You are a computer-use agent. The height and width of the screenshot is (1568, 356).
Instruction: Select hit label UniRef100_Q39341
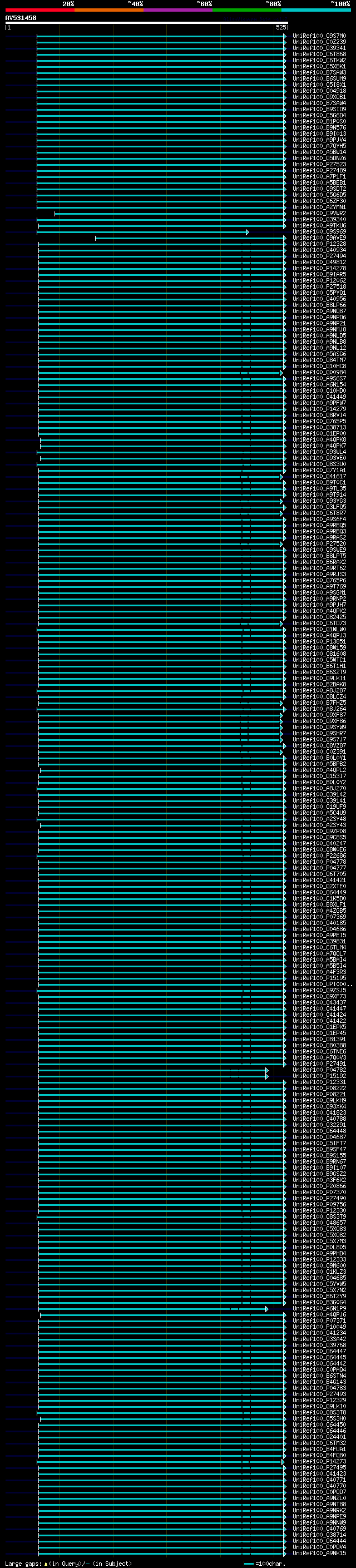[x=319, y=48]
